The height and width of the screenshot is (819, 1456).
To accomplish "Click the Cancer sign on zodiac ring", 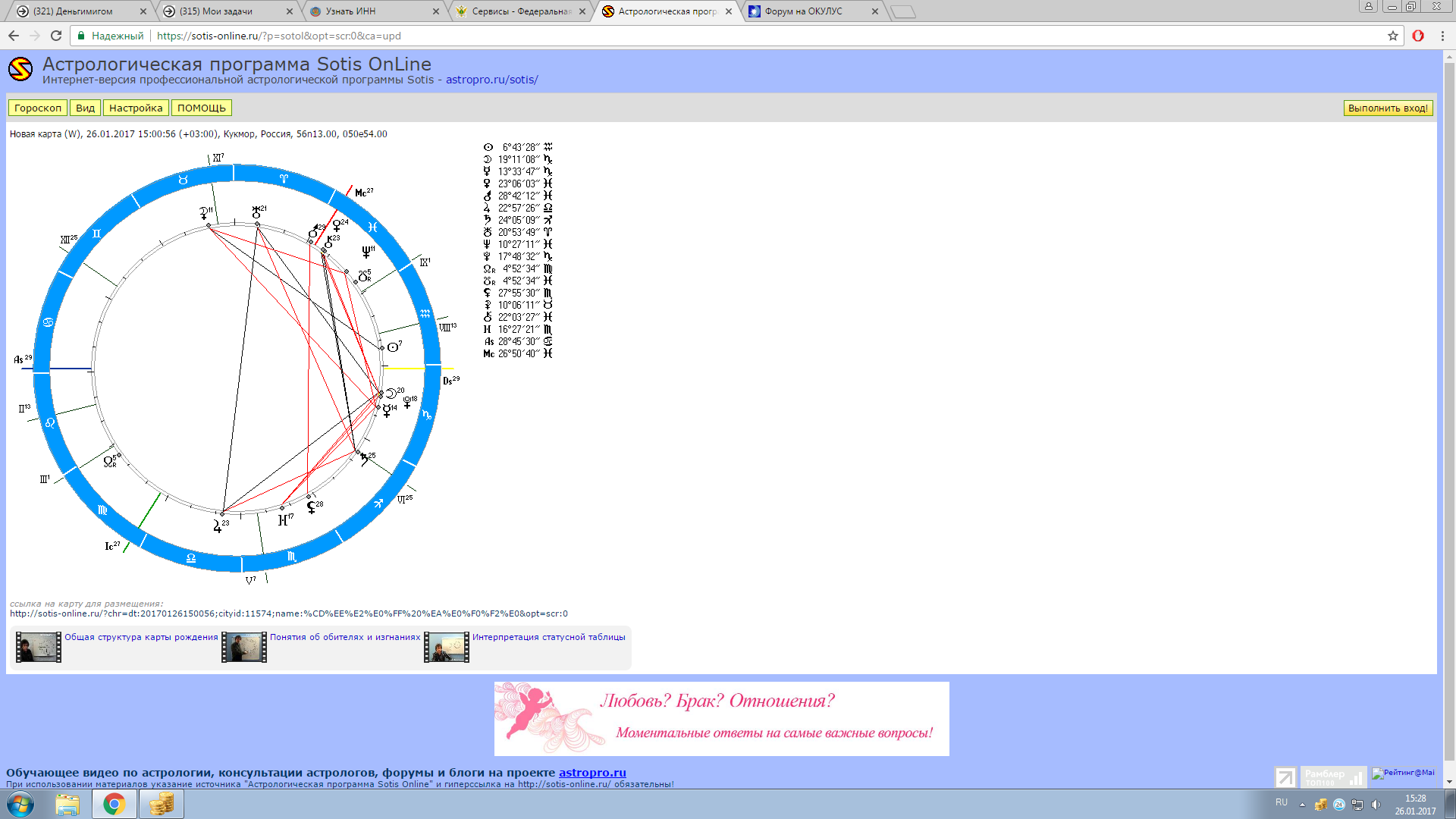I will click(x=48, y=322).
